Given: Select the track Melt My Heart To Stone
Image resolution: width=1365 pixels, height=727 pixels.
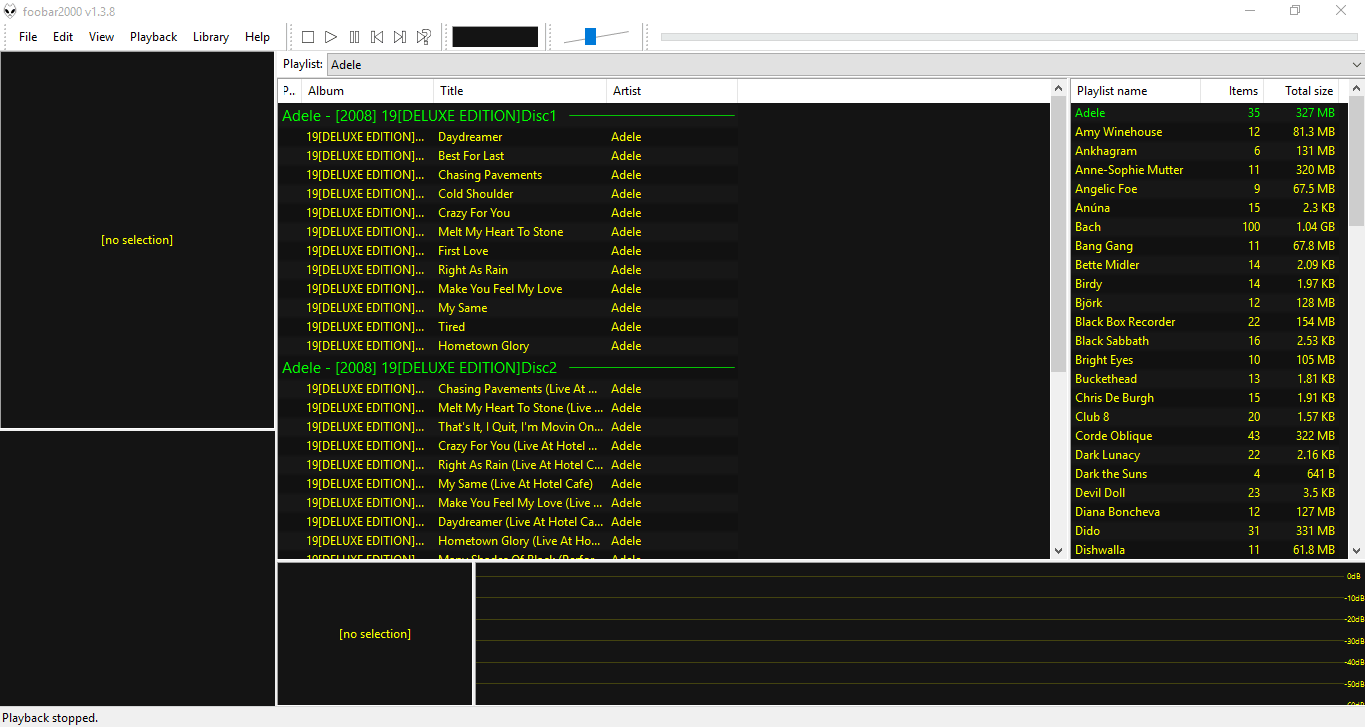Looking at the screenshot, I should (508, 232).
